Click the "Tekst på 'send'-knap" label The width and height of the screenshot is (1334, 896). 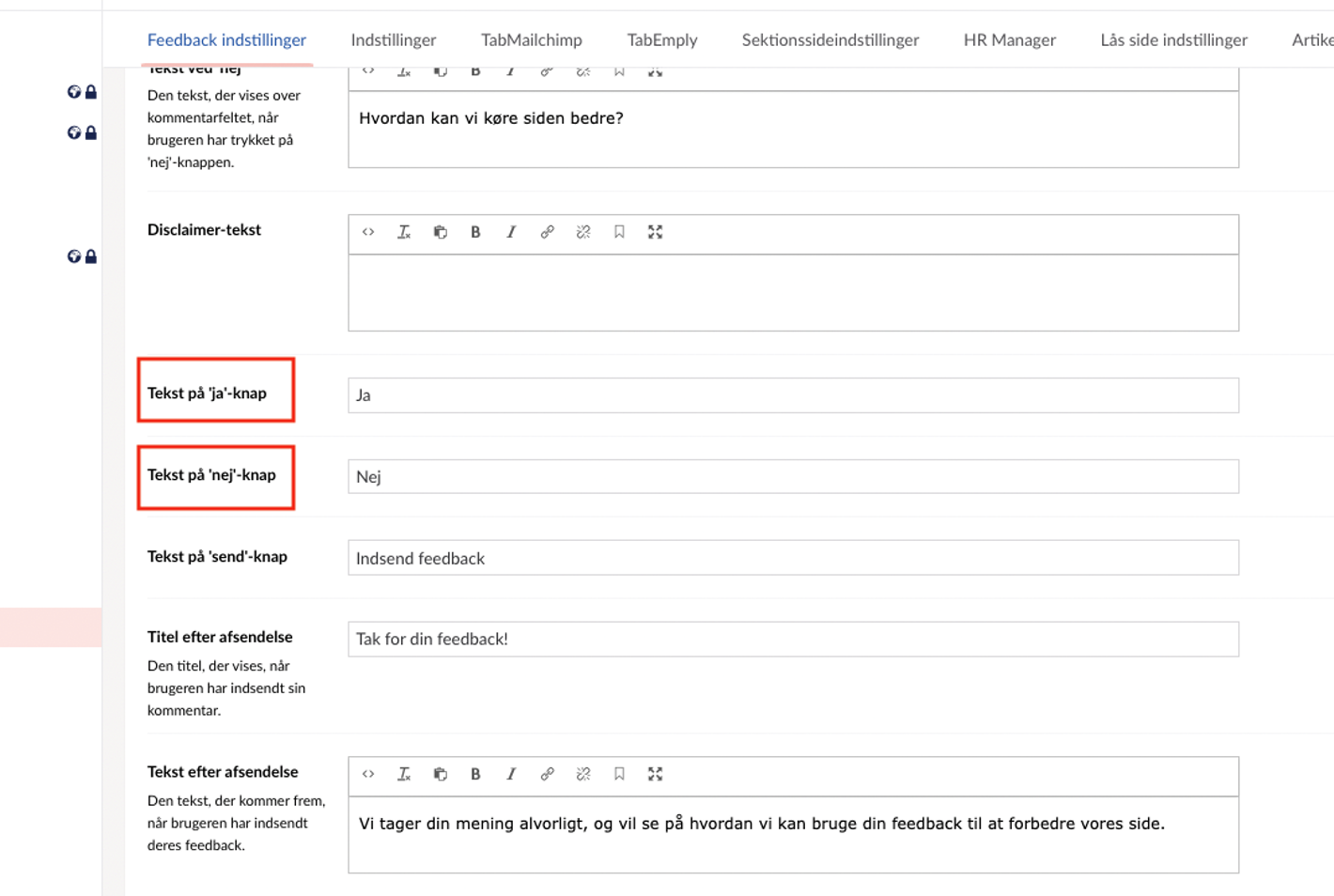(217, 557)
